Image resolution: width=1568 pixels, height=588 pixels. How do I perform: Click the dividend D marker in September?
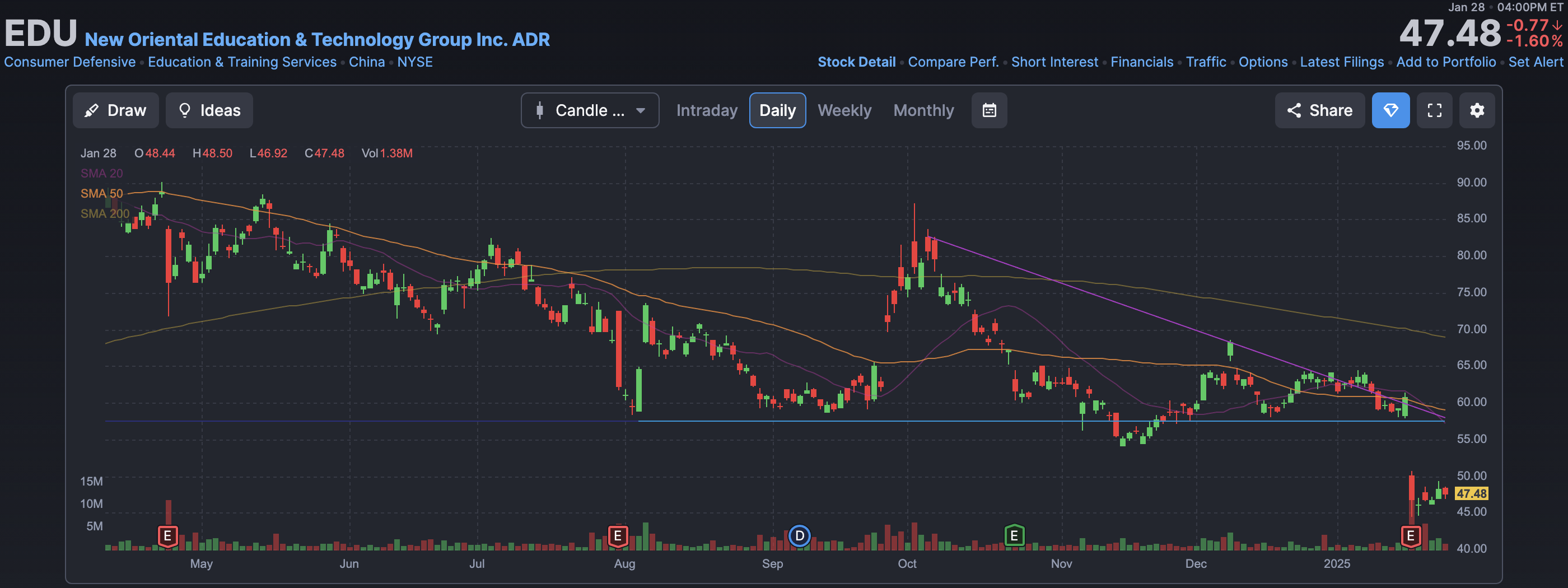[799, 536]
